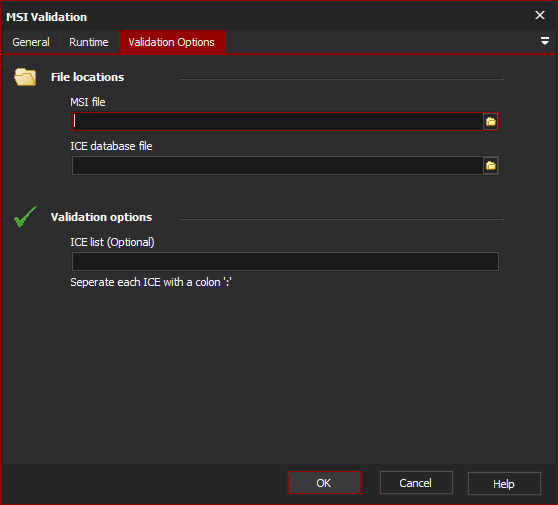Screen dimensions: 558x505
Task: Click the green Validation options checkmark
Action: 25,216
